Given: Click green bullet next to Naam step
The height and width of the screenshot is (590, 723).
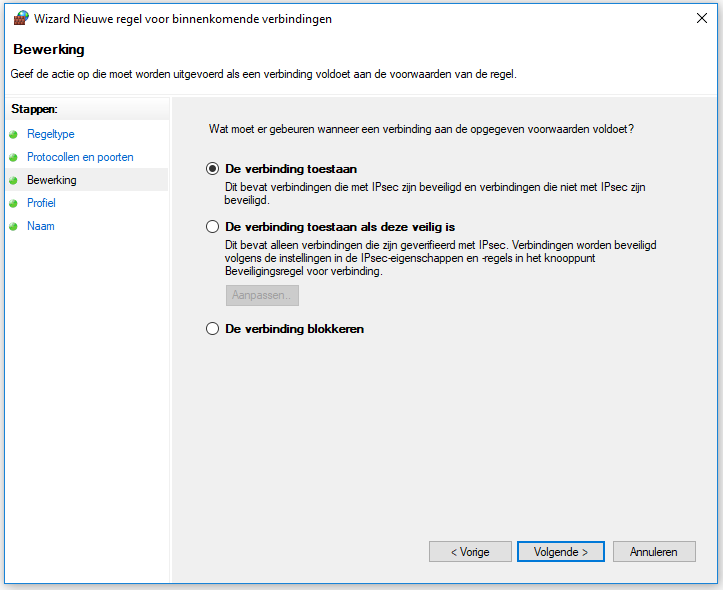Looking at the screenshot, I should (x=13, y=226).
